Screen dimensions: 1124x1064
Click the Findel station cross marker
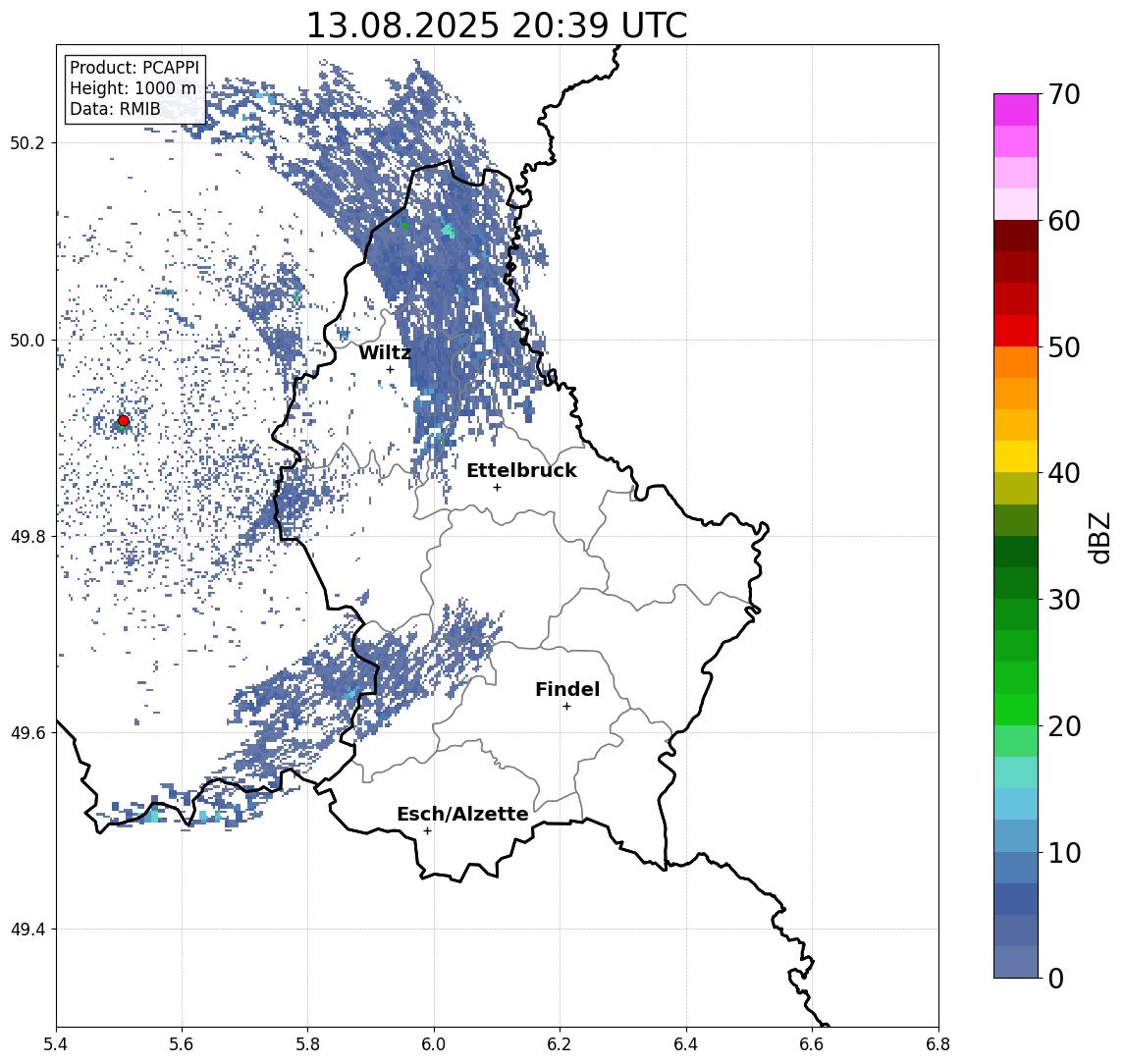point(566,707)
